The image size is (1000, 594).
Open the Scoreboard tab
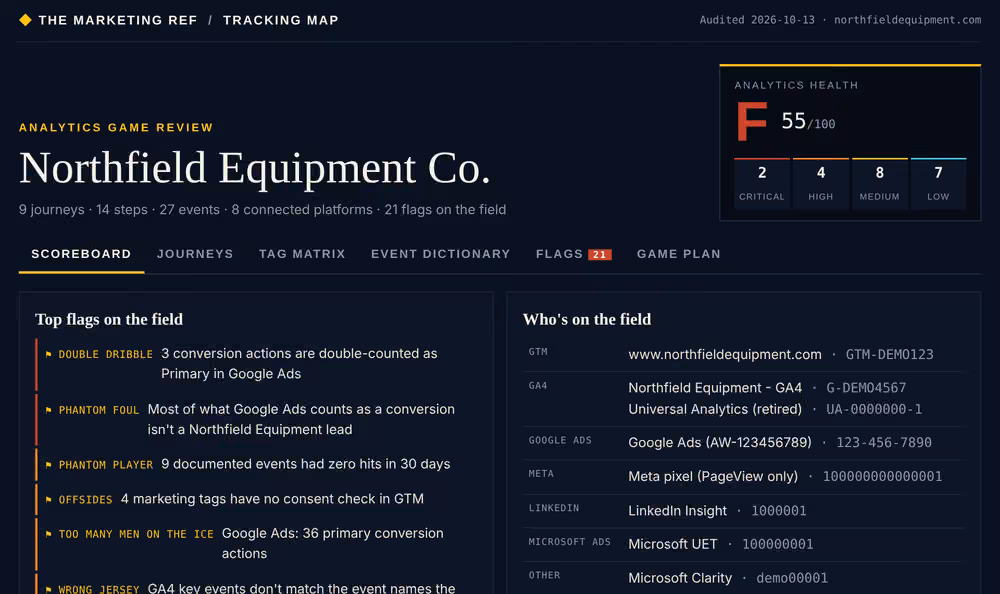(81, 254)
